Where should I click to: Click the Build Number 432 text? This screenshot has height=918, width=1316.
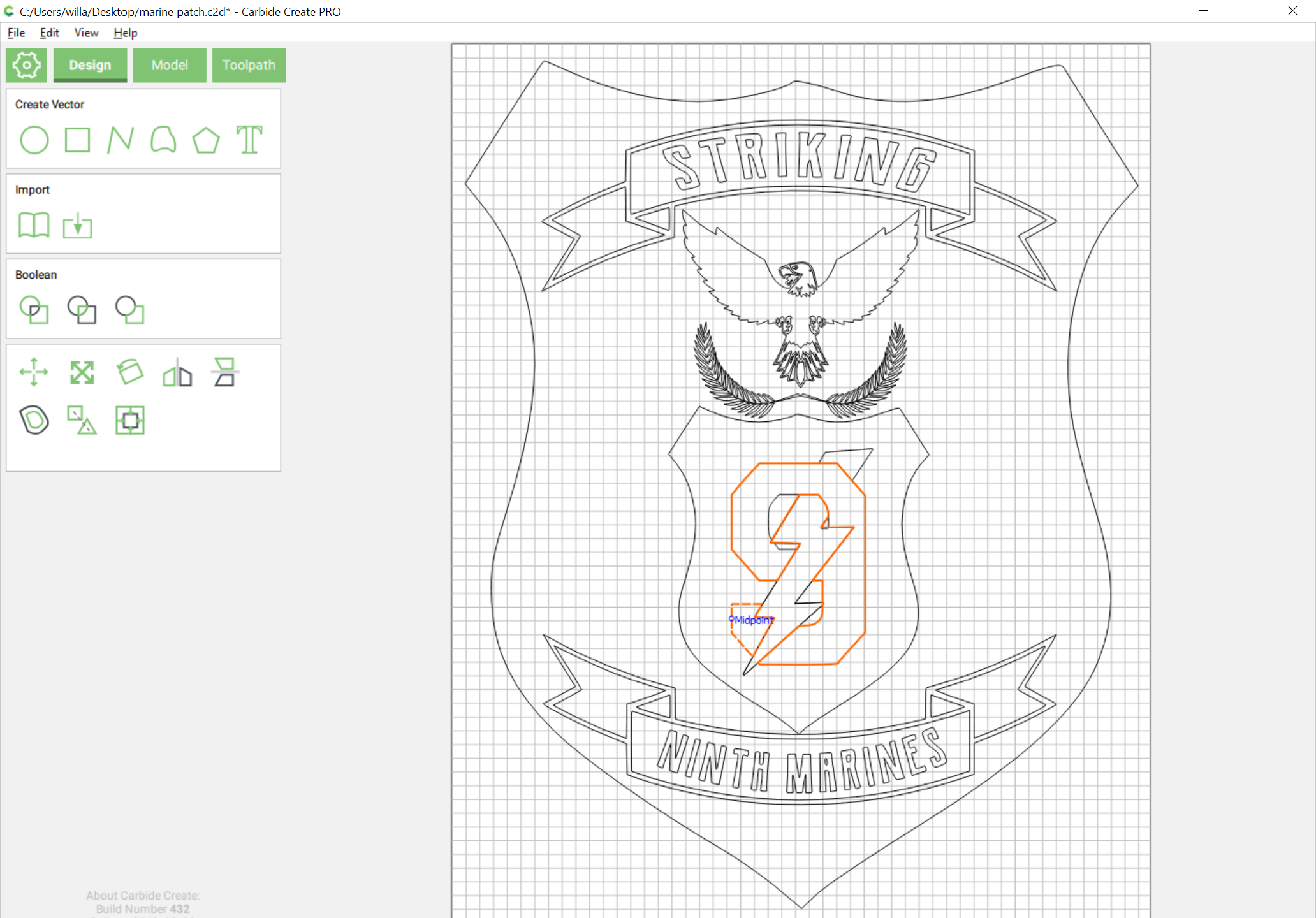pyautogui.click(x=143, y=909)
